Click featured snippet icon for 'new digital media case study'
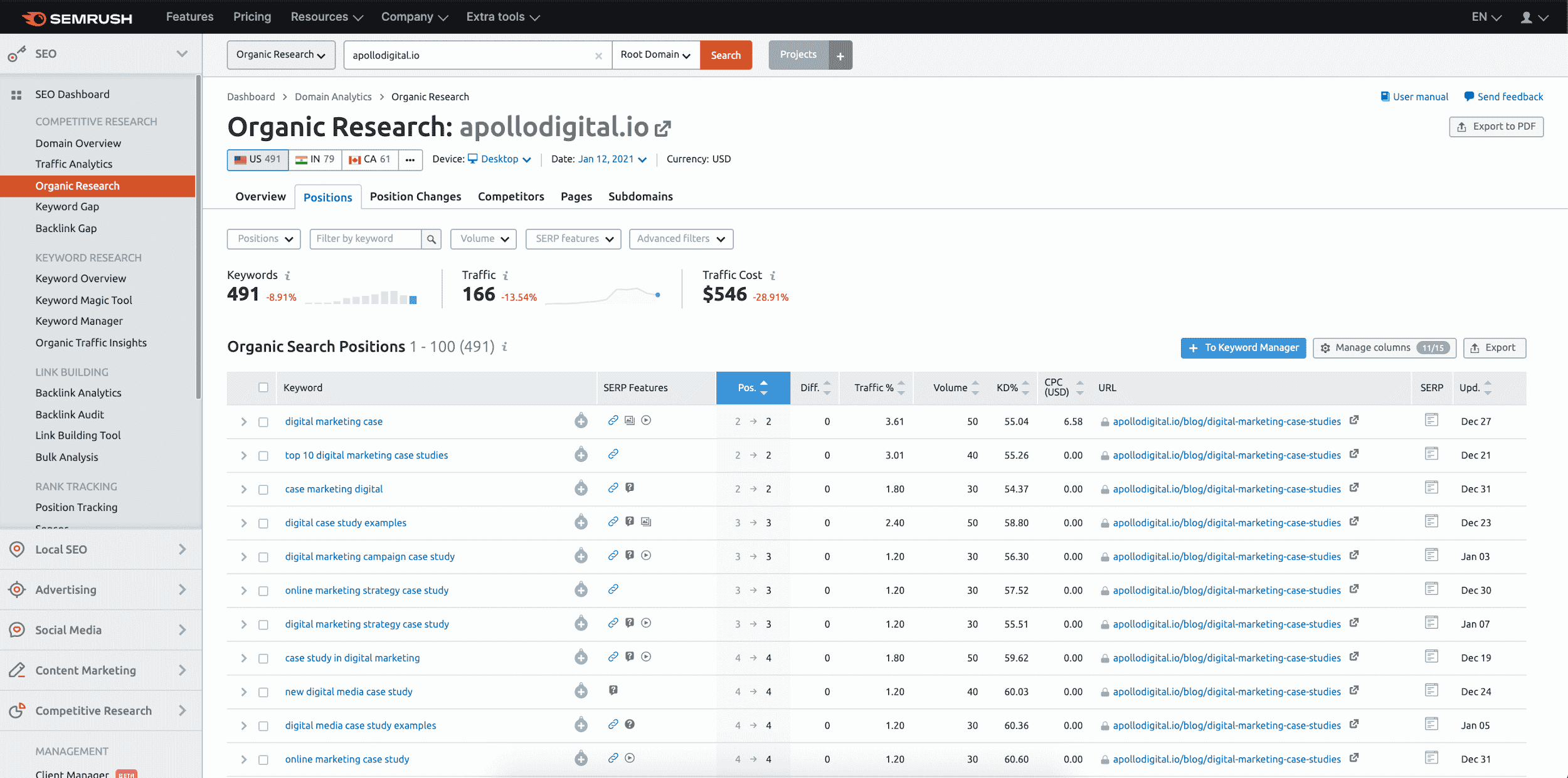1568x778 pixels. pos(613,690)
